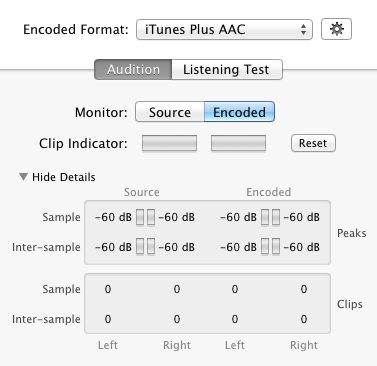Collapse the Hide Details disclosure triangle
This screenshot has width=377, height=366.
tap(23, 177)
